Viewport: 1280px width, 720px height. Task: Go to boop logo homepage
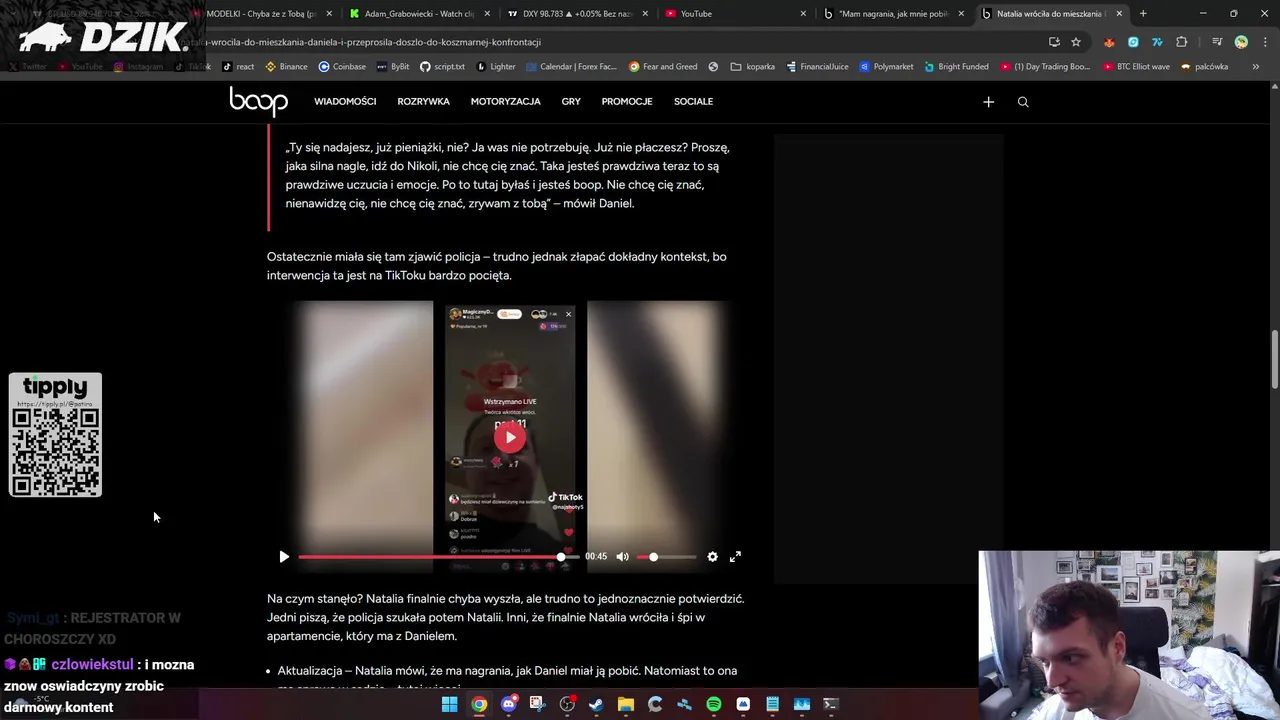[x=258, y=101]
